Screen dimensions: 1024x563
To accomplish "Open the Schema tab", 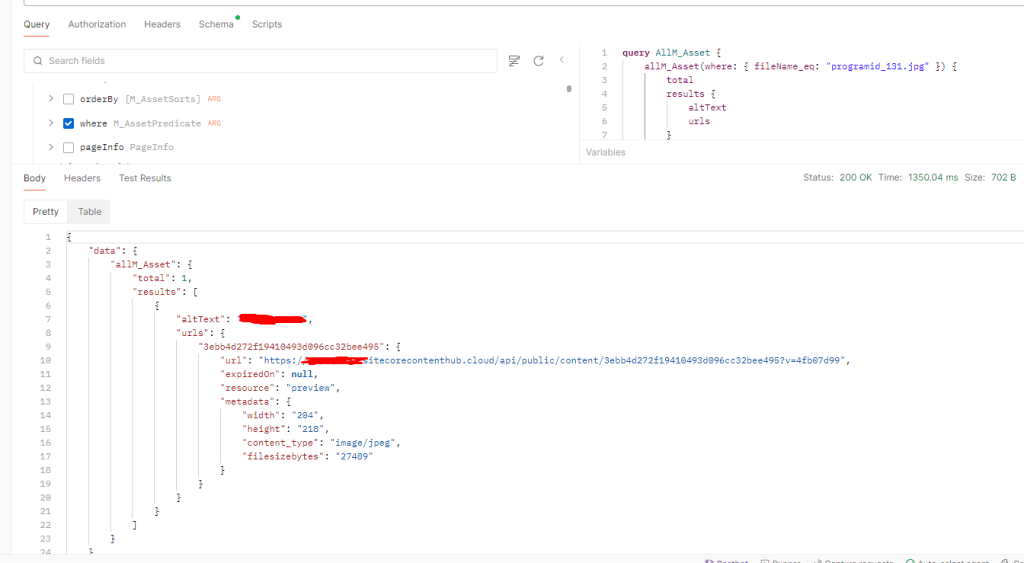I will coord(216,24).
